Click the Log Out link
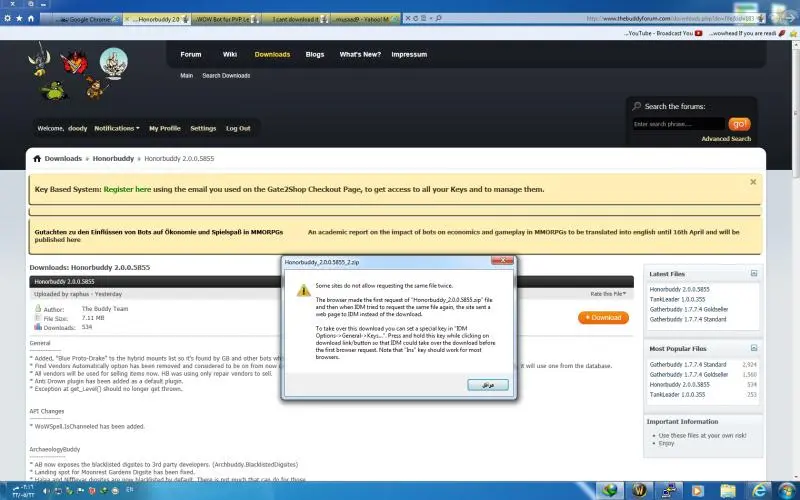Image resolution: width=800 pixels, height=500 pixels. 238,129
